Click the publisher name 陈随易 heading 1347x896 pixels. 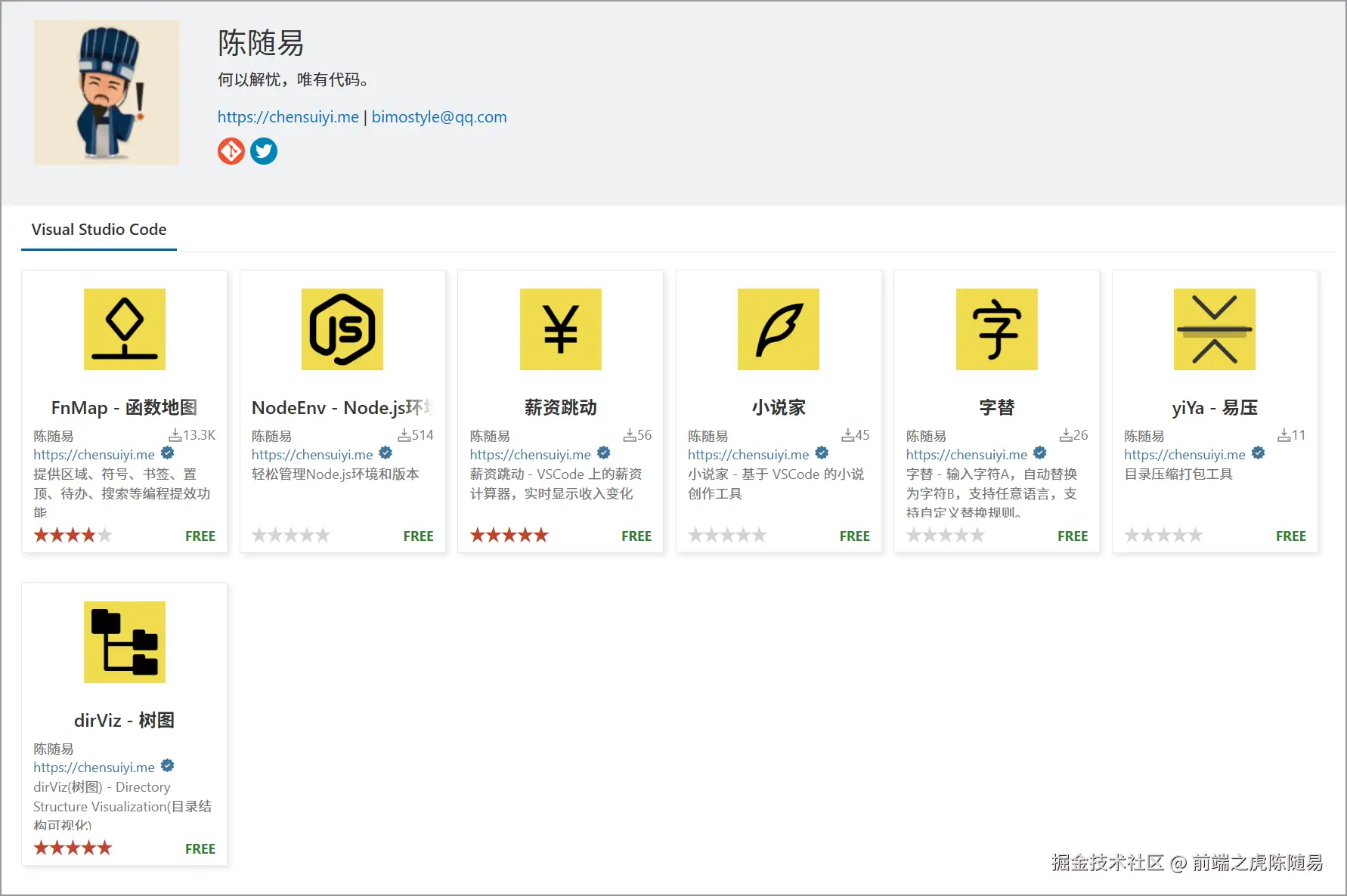coord(261,43)
